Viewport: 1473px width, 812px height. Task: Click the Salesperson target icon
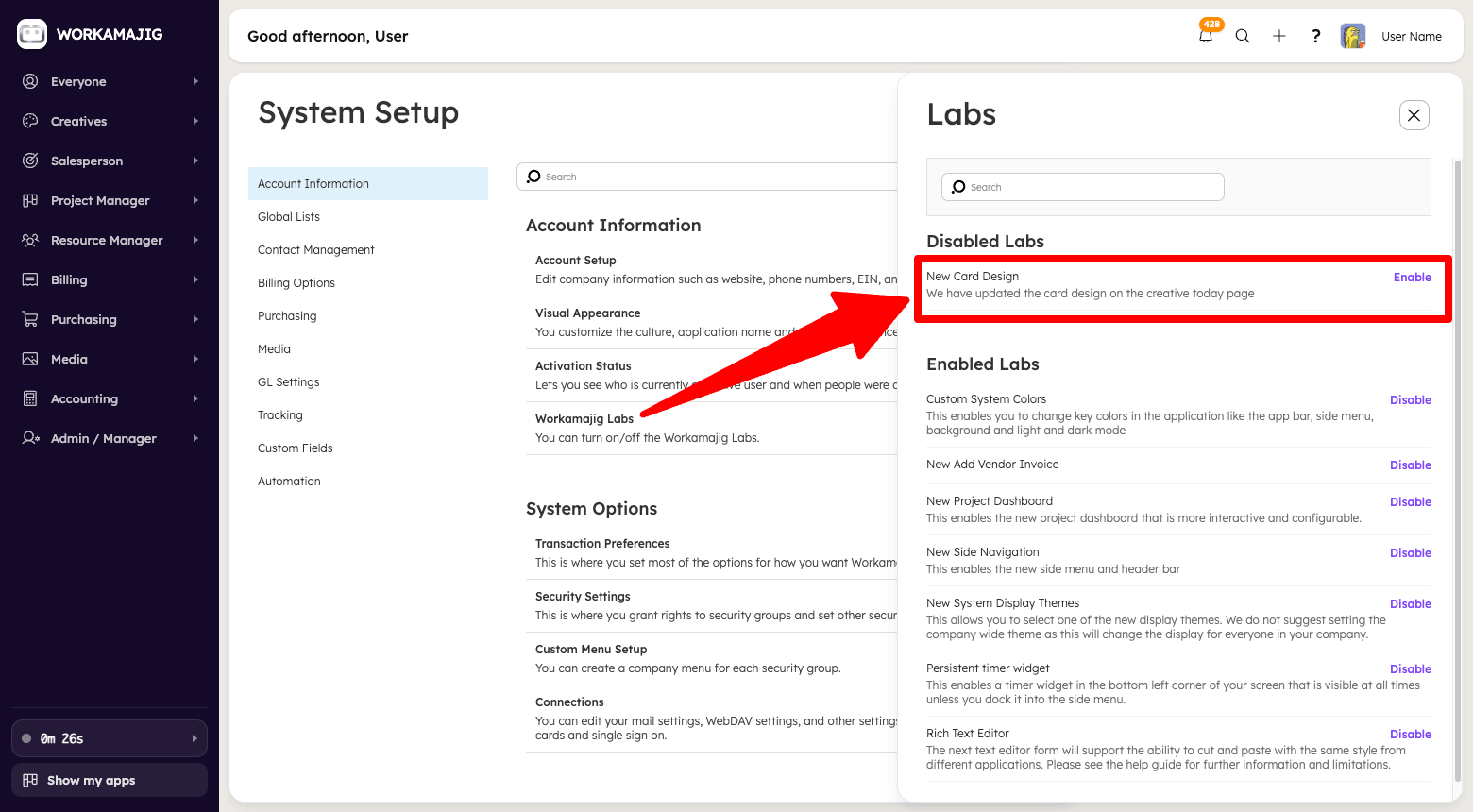pyautogui.click(x=30, y=161)
